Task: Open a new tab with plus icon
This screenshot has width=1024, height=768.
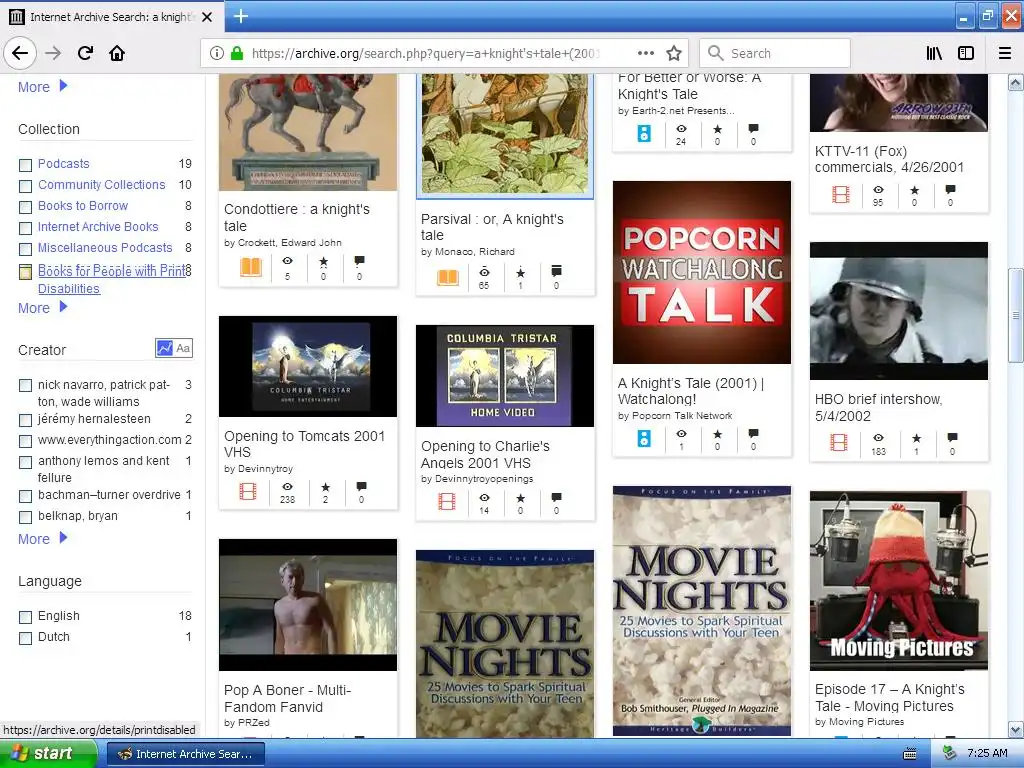Action: 241,16
